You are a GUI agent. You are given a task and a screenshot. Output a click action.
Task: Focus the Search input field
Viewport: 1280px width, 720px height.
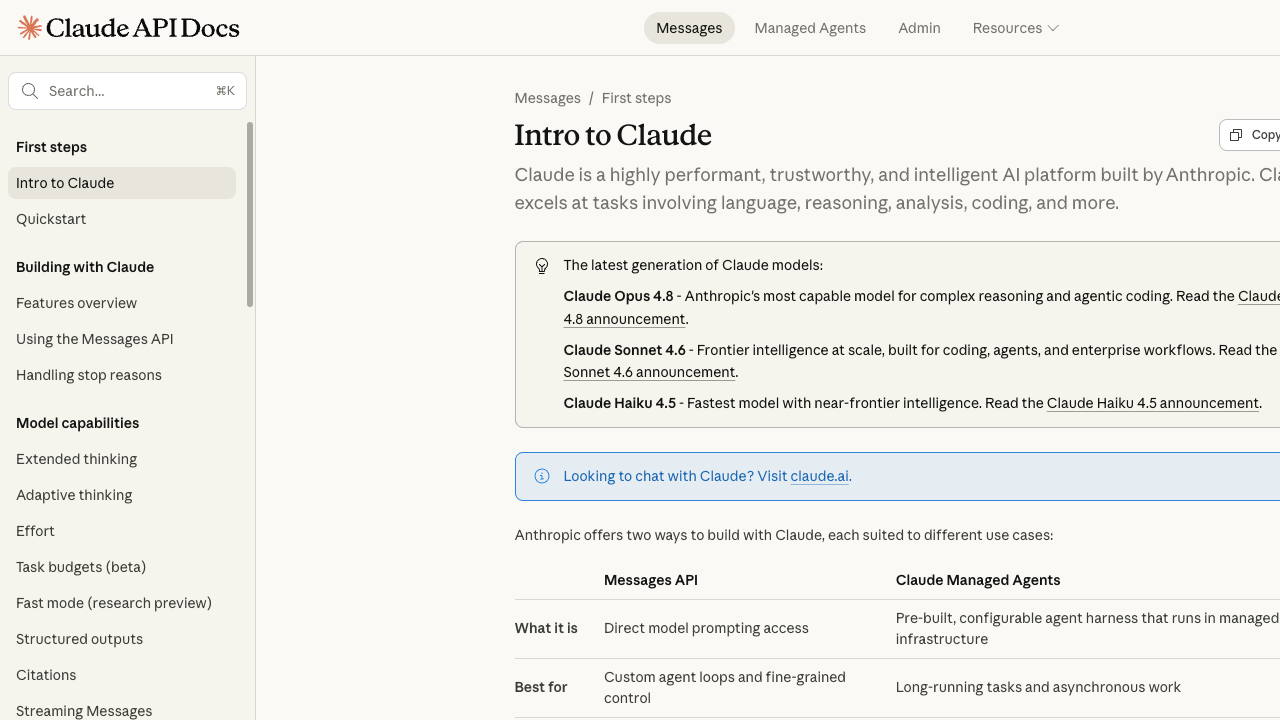127,91
